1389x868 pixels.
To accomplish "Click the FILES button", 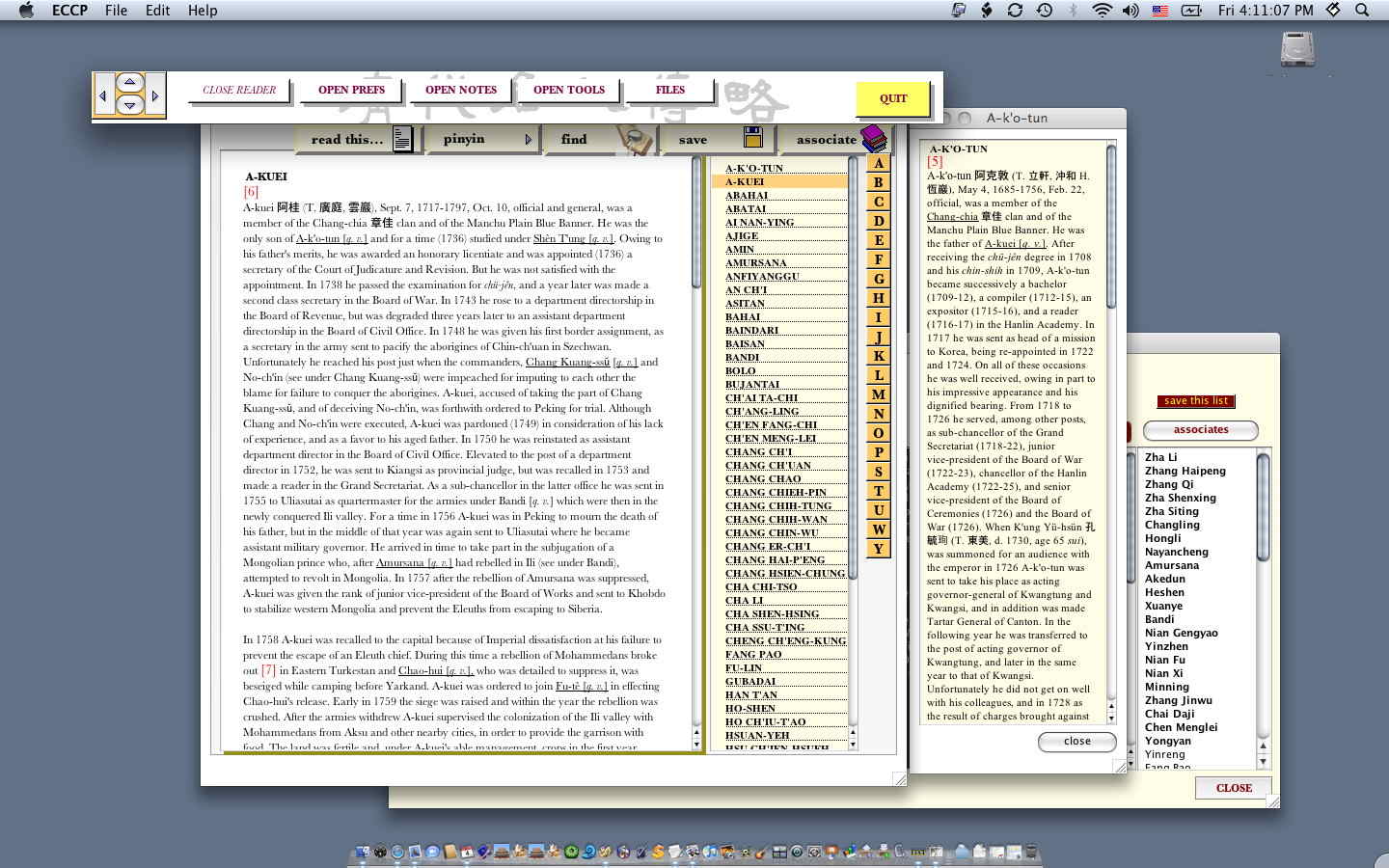I will pyautogui.click(x=670, y=90).
